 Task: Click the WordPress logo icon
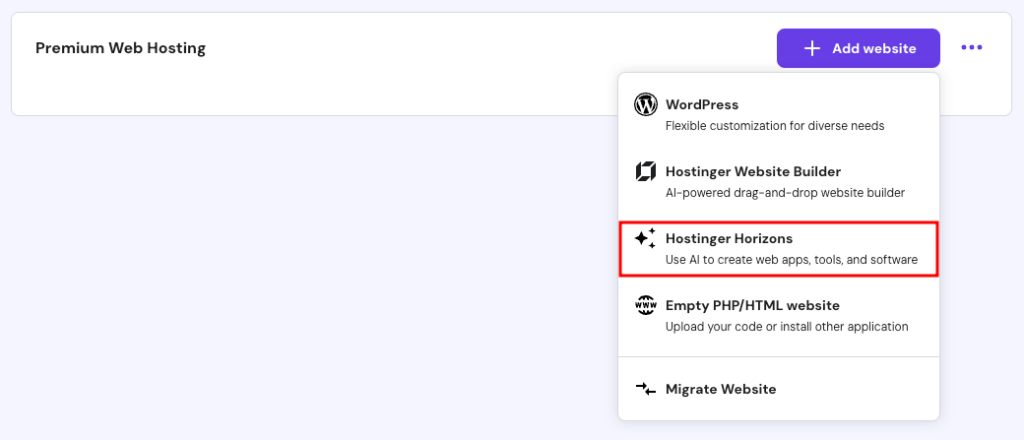tap(645, 104)
